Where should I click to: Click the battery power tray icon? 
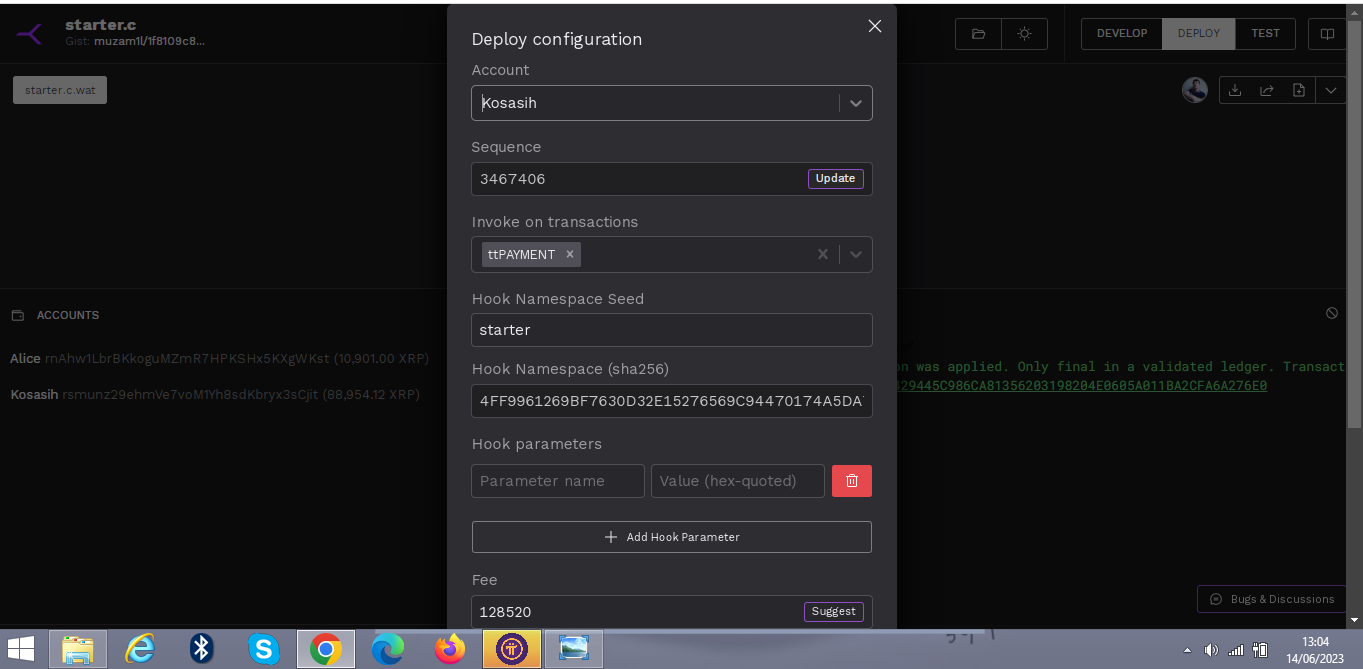tap(1260, 650)
